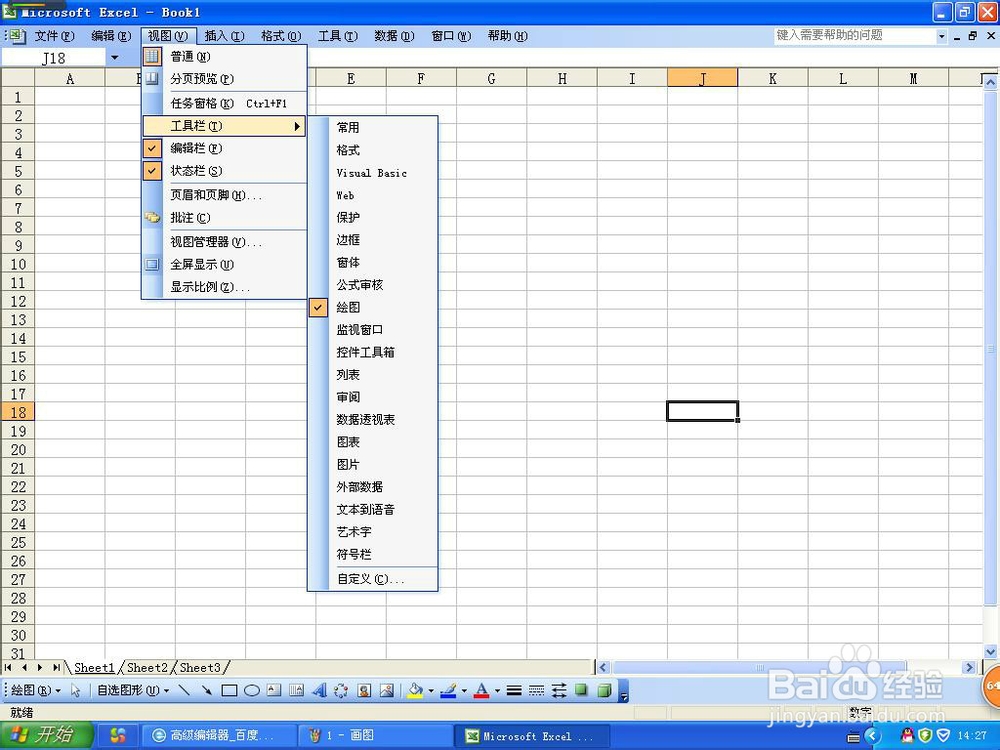Image resolution: width=1000 pixels, height=750 pixels.
Task: Open the 文件 File menu
Action: [54, 36]
